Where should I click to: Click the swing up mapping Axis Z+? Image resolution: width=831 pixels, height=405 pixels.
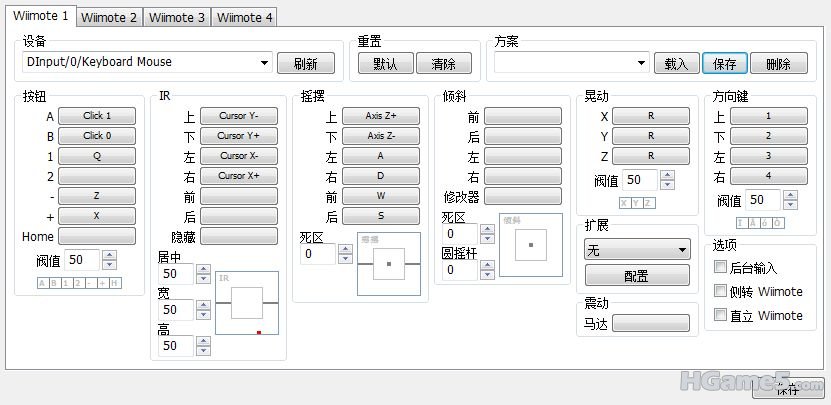point(381,116)
